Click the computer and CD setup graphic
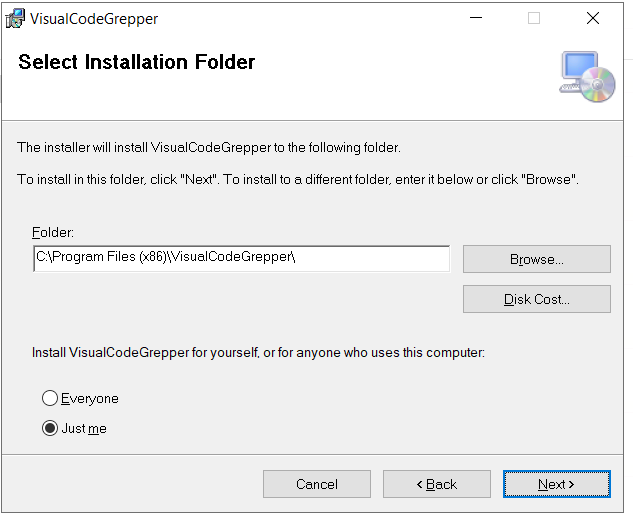This screenshot has height=526, width=633. click(587, 76)
